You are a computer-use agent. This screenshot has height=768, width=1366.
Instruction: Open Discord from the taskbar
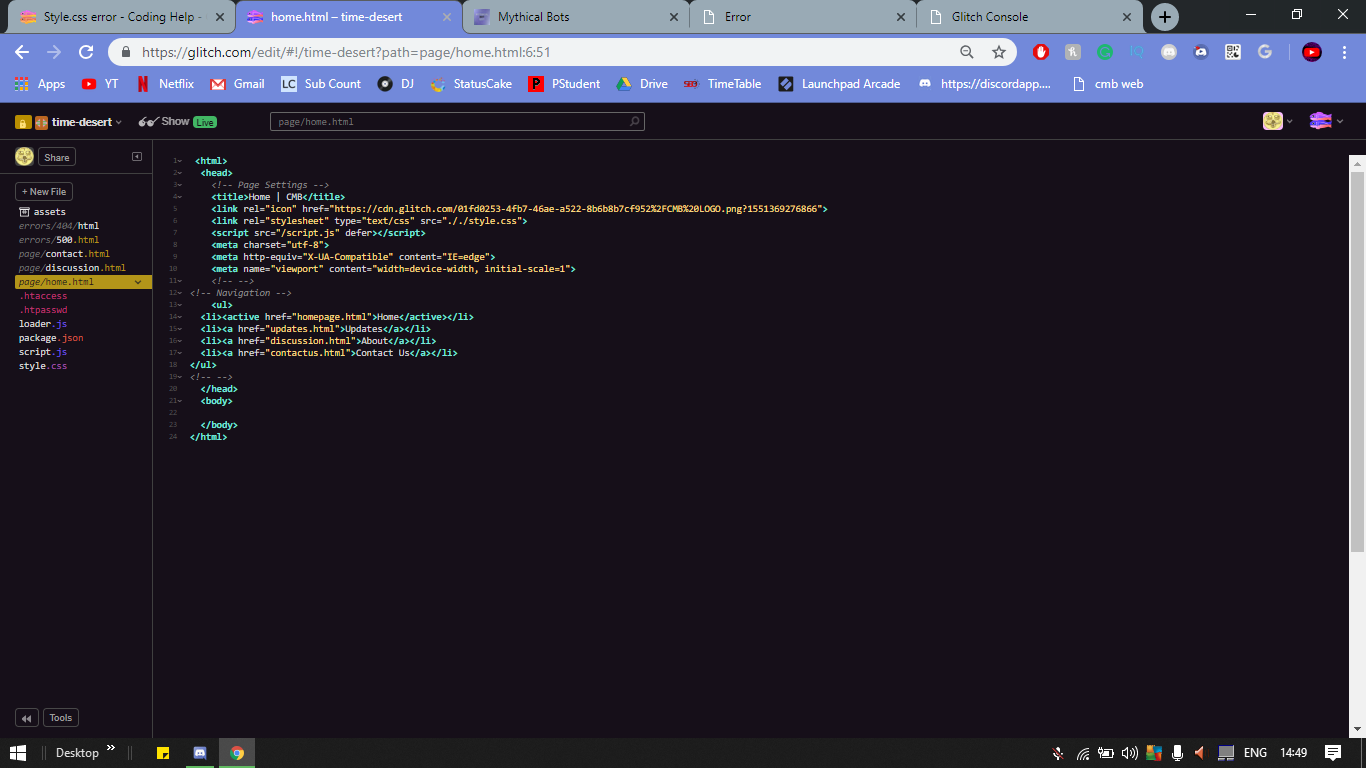click(x=200, y=753)
